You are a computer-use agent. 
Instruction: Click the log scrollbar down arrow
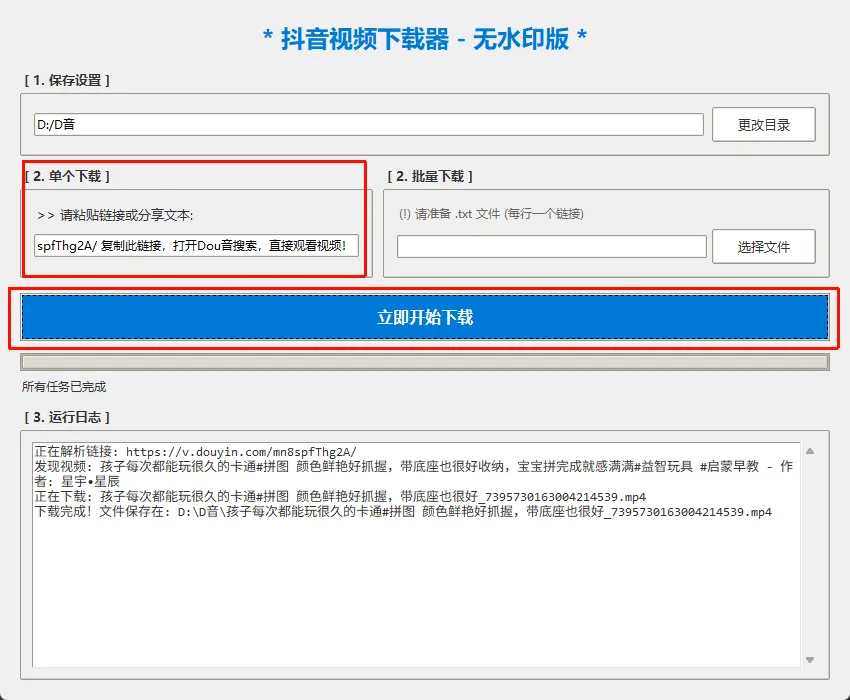(810, 660)
